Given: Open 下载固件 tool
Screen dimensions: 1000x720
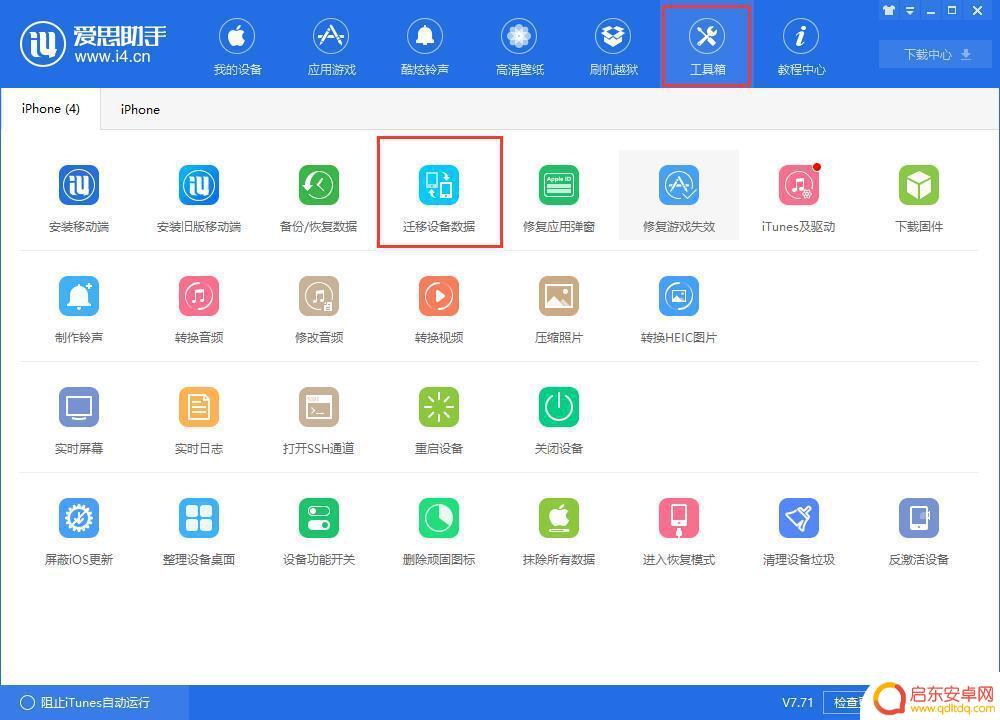Looking at the screenshot, I should [918, 198].
